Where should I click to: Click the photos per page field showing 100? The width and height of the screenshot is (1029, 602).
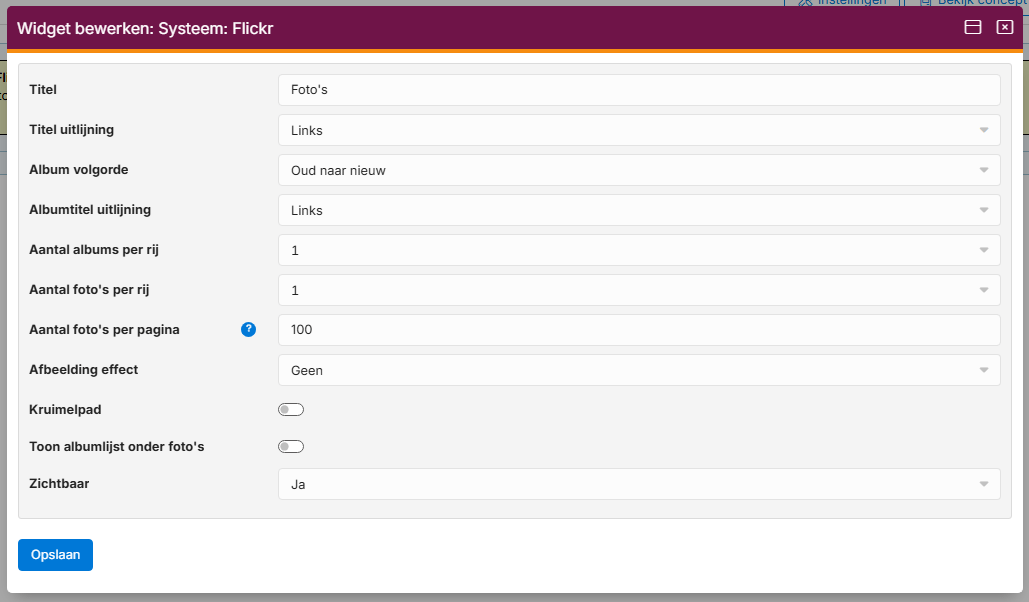point(638,330)
